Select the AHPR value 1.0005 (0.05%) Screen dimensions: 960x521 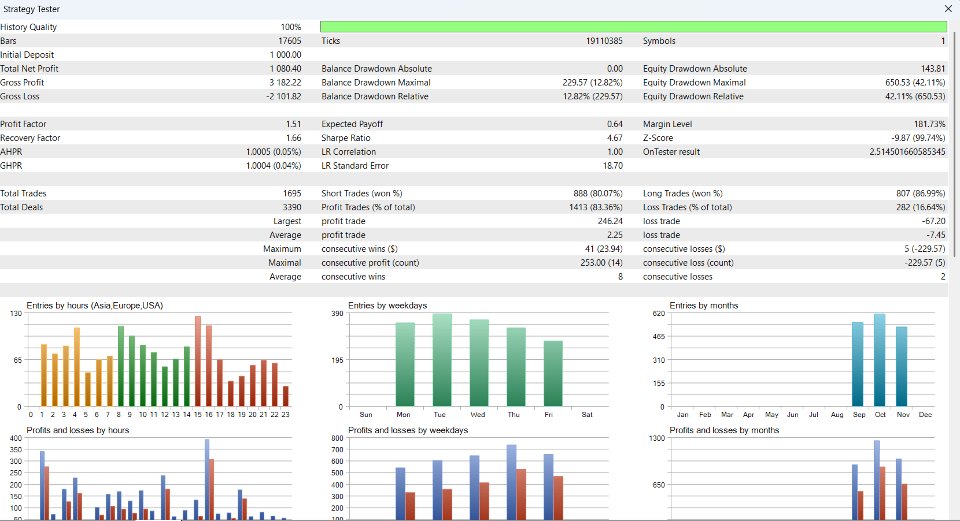274,152
